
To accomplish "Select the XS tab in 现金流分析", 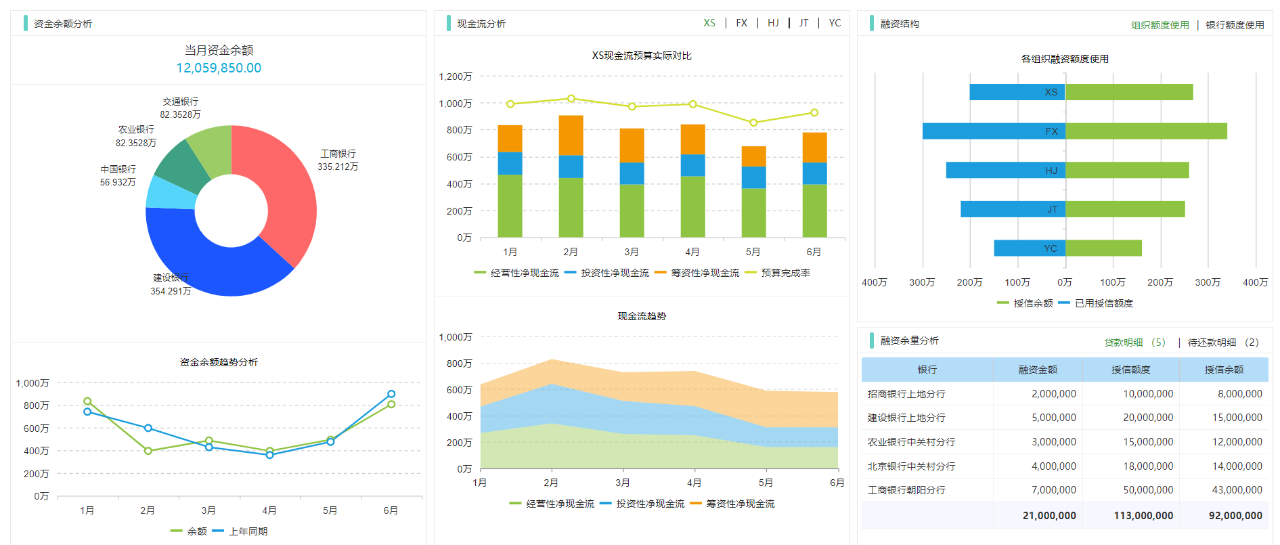I will tap(709, 23).
